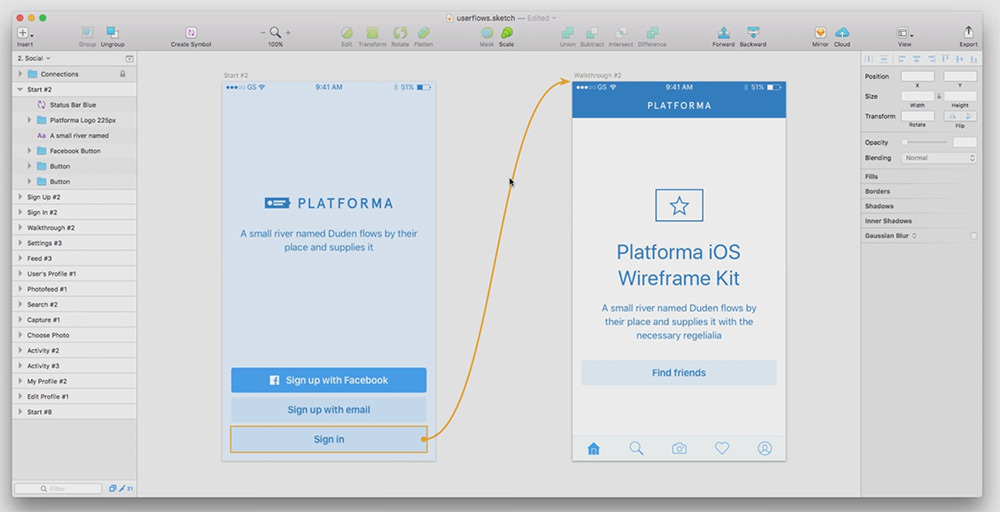Toggle the size proportions lock
Viewport: 1000px width, 512px height.
[939, 96]
